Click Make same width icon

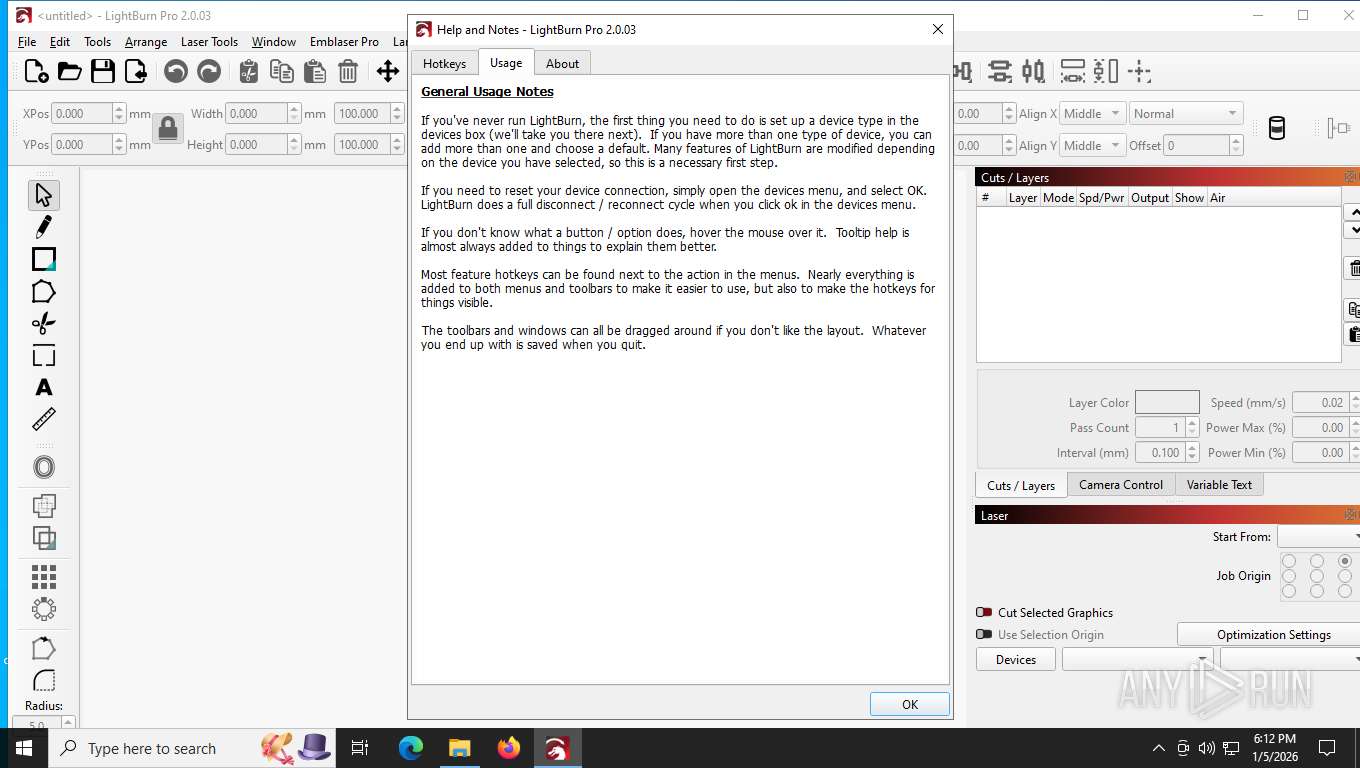(x=1072, y=71)
